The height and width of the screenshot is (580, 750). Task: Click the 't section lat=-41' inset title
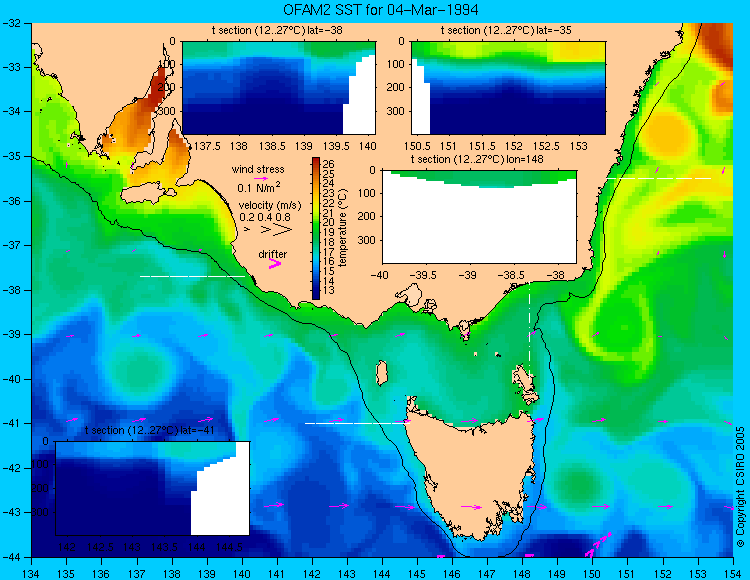pyautogui.click(x=150, y=430)
